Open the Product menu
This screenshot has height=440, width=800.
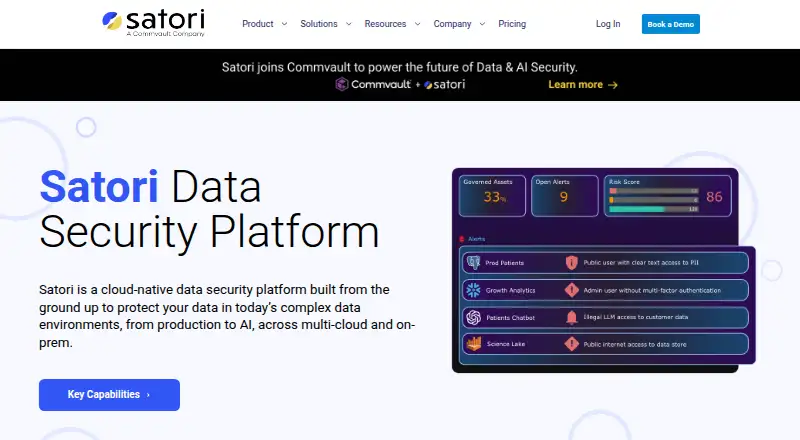pyautogui.click(x=258, y=24)
